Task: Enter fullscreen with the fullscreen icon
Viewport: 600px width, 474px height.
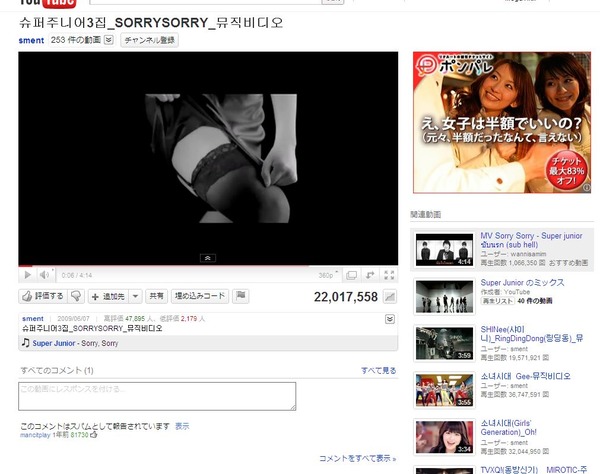Action: pyautogui.click(x=389, y=275)
